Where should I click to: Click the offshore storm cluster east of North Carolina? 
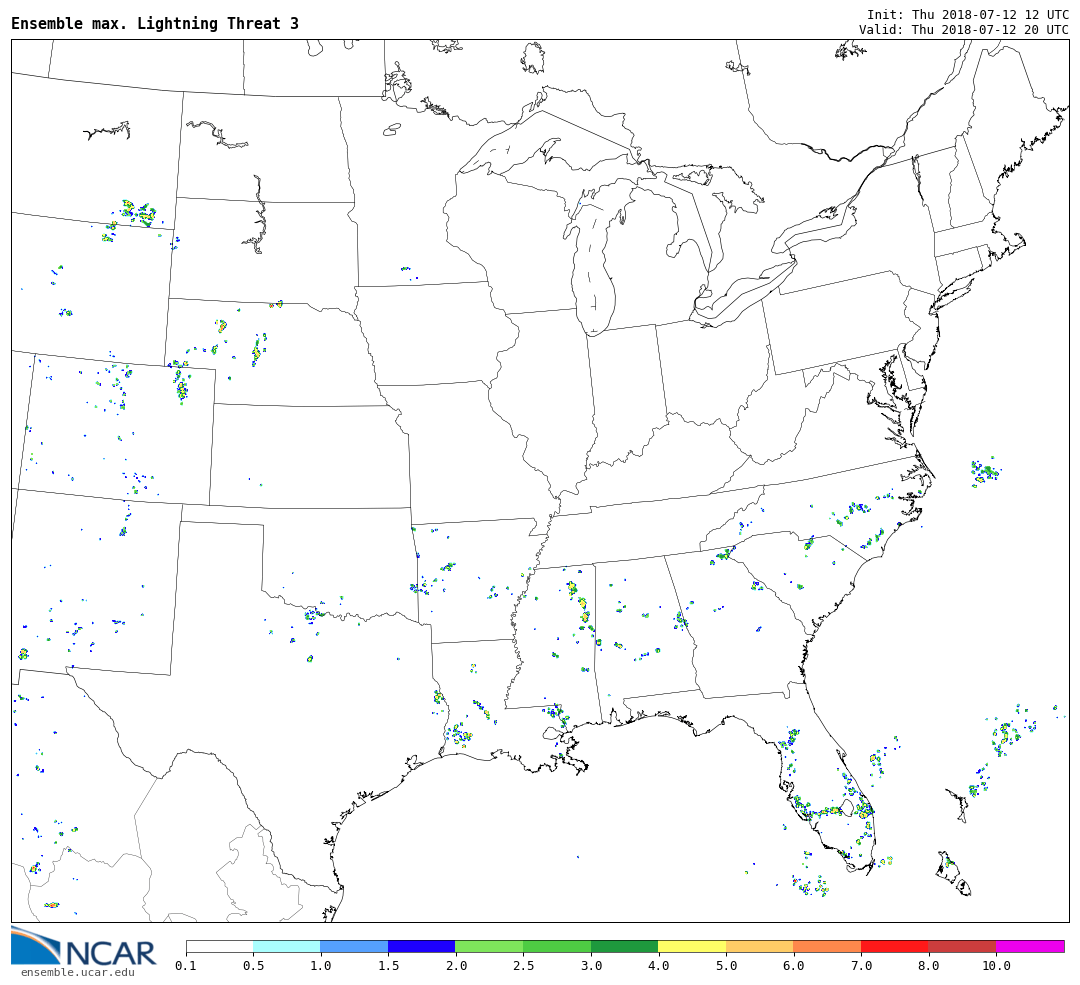(984, 472)
